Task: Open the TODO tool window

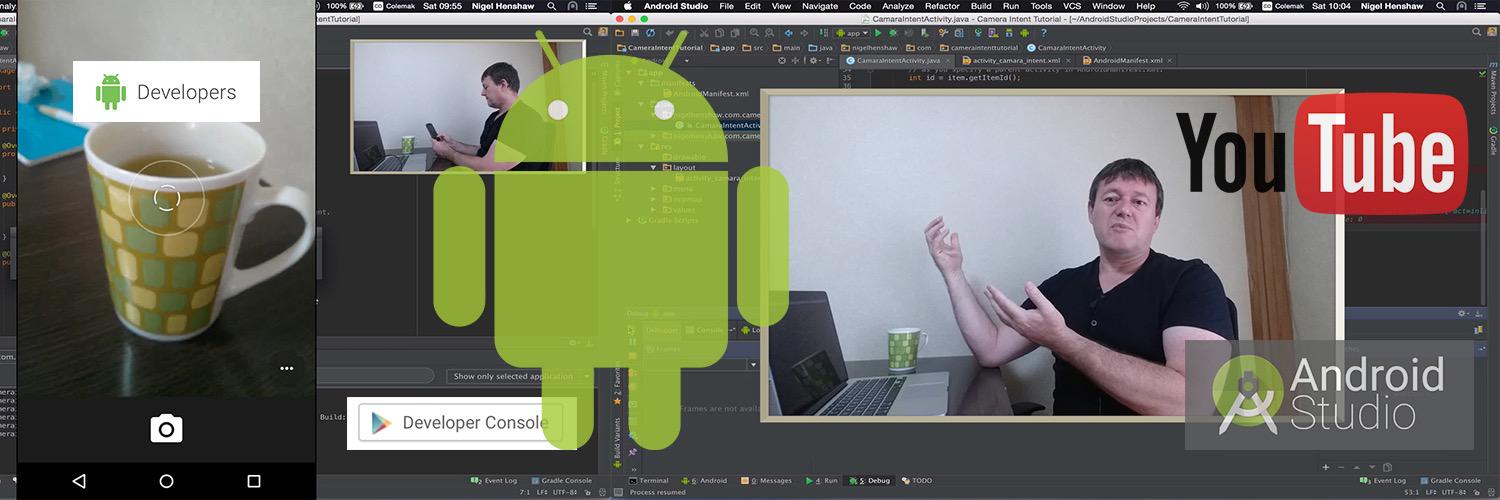Action: point(915,480)
